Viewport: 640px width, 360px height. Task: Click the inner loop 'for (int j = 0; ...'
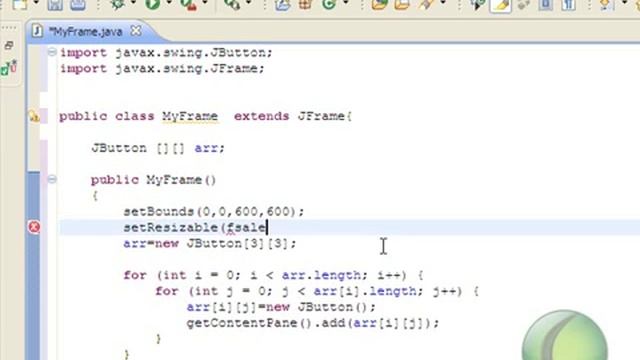[317, 291]
